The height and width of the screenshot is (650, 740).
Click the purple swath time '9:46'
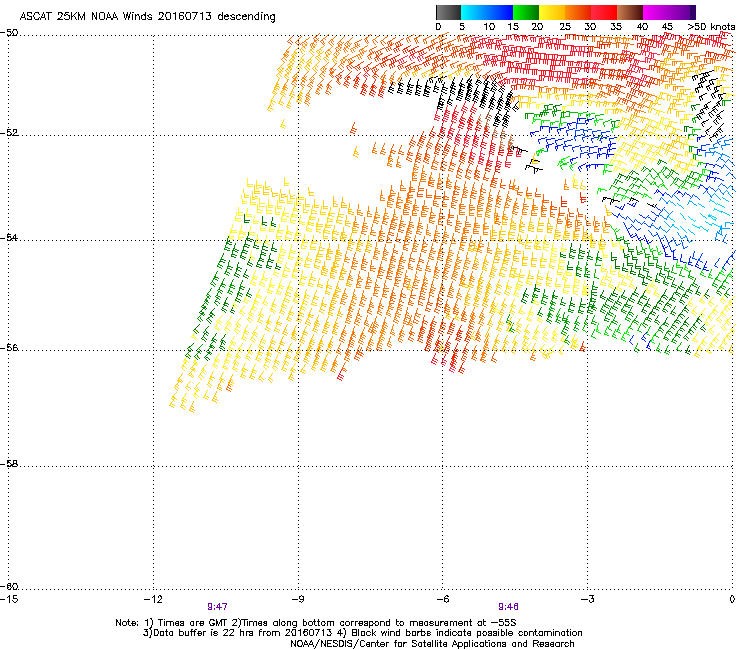(508, 607)
